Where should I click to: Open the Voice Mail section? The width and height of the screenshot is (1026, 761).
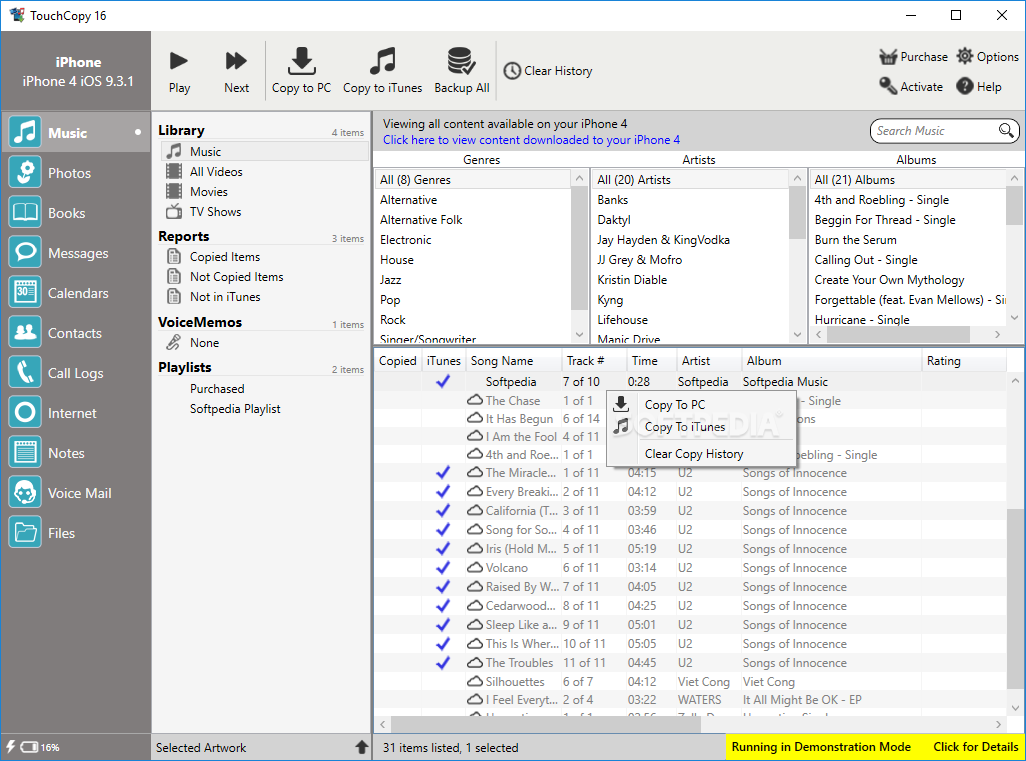click(x=75, y=493)
